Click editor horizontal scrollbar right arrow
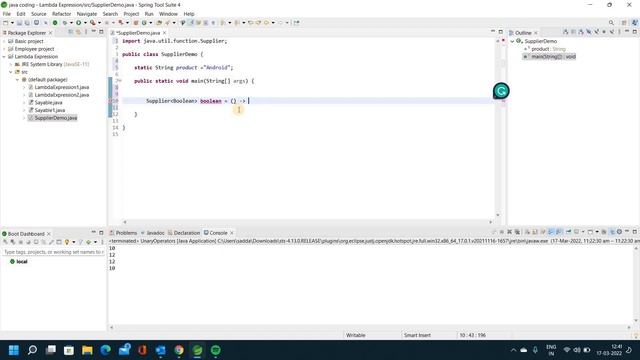640x360 pixels. (x=491, y=222)
